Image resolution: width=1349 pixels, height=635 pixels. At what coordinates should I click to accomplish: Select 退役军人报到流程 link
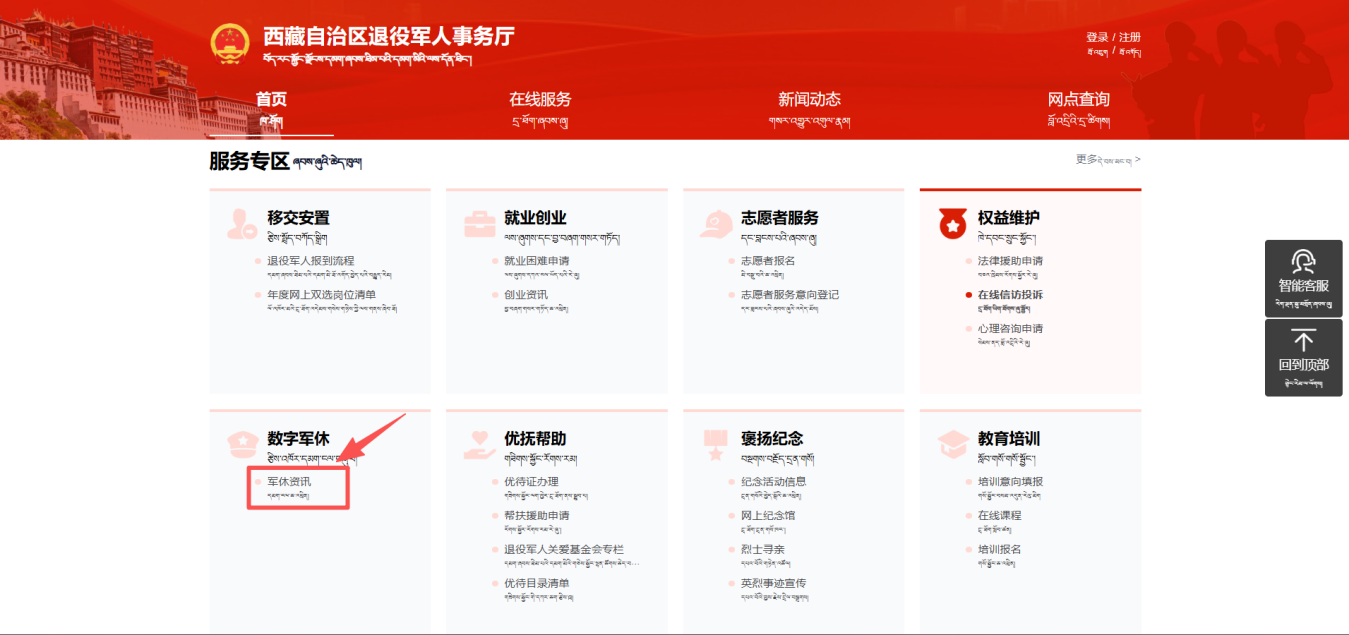(x=310, y=261)
